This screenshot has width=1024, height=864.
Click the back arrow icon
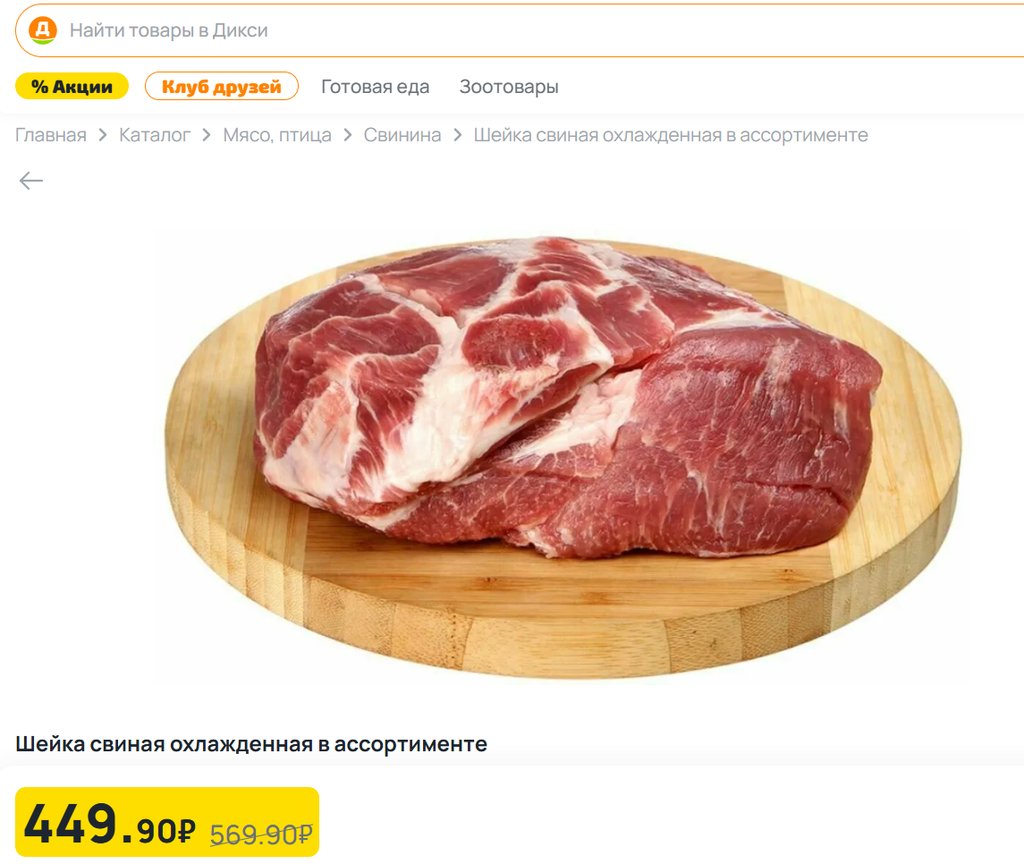pyautogui.click(x=31, y=180)
